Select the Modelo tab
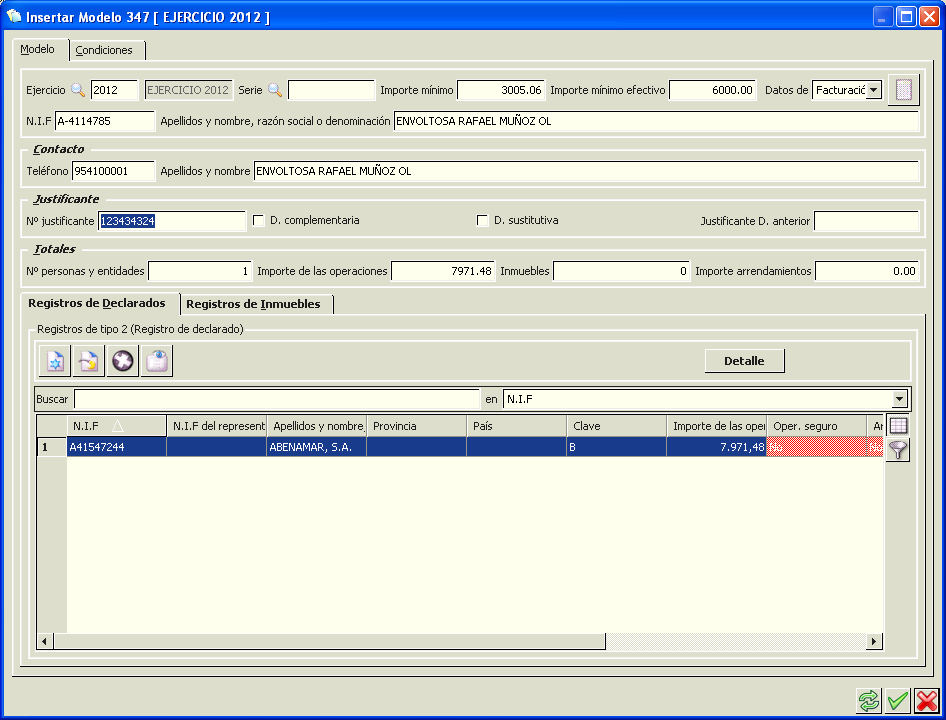This screenshot has height=720, width=946. (37, 49)
